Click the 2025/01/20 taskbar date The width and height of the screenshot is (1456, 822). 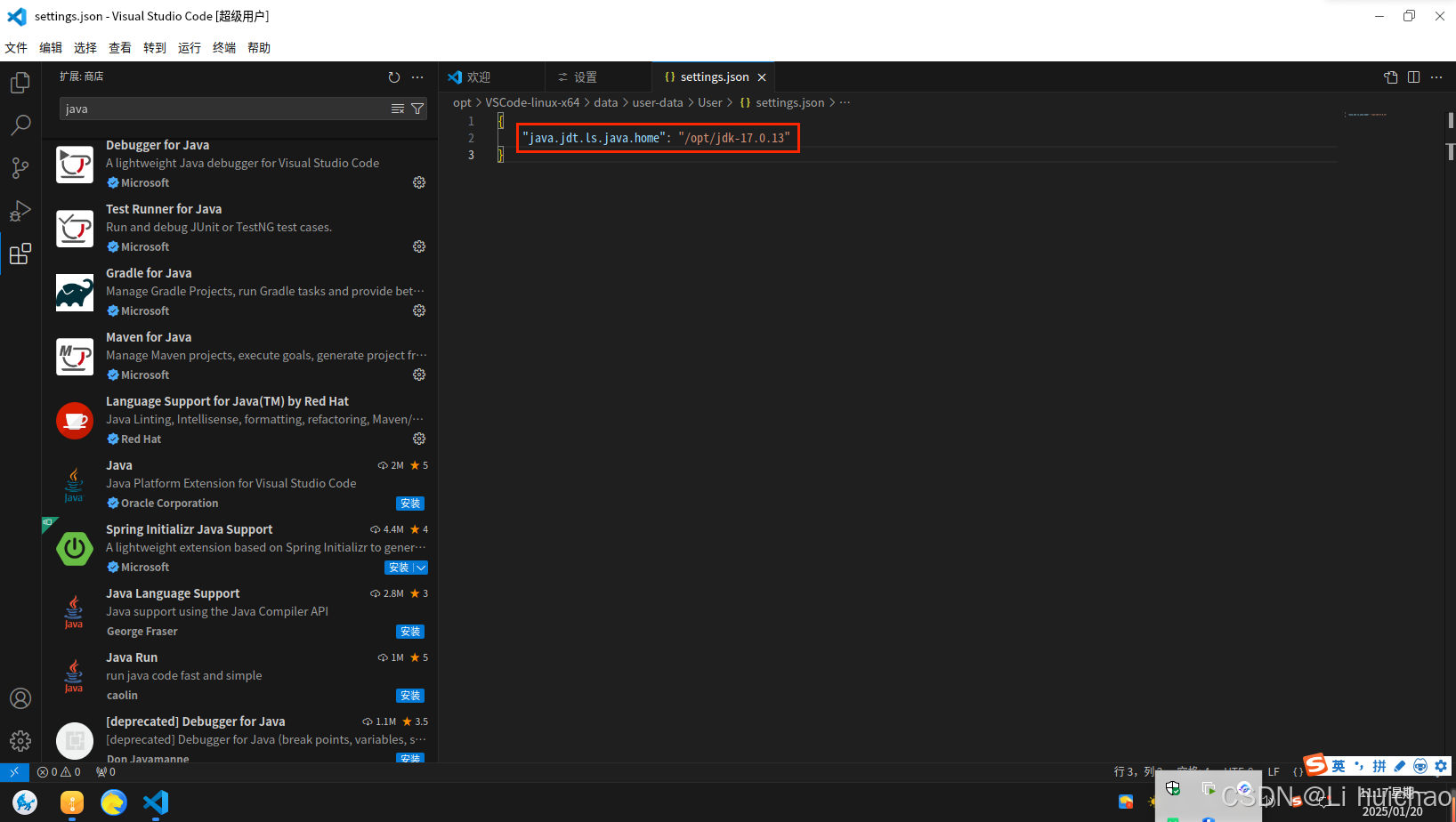1392,811
